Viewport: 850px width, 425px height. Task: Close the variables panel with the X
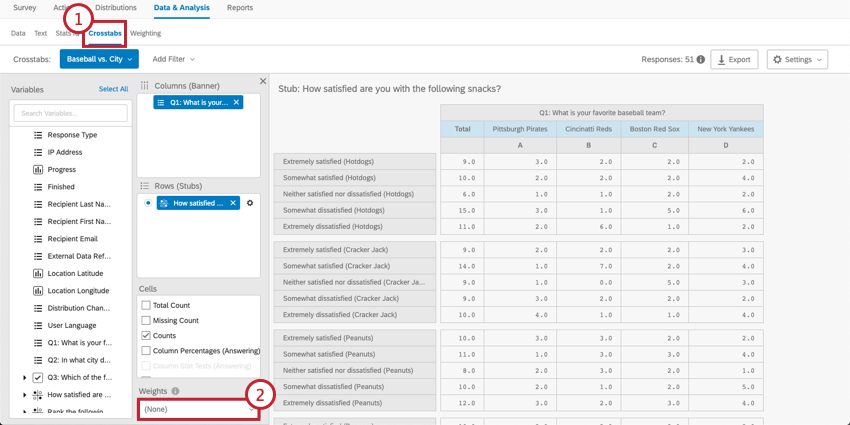[263, 81]
